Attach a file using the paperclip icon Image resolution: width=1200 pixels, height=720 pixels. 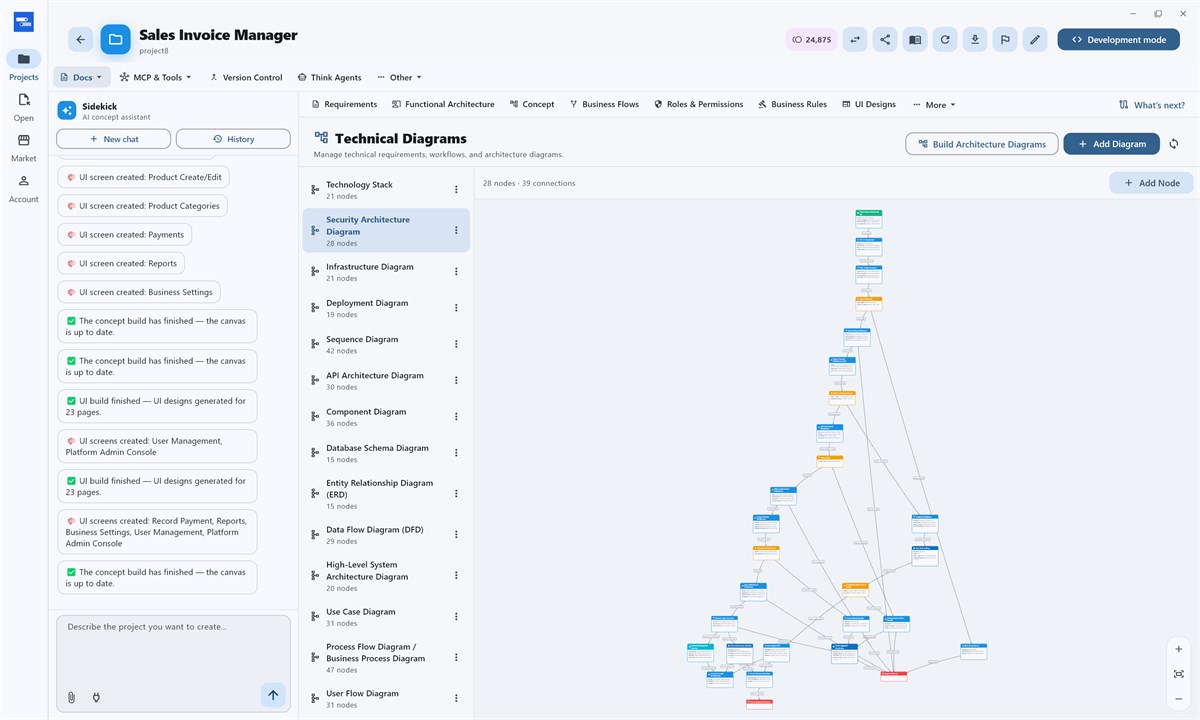click(x=71, y=697)
